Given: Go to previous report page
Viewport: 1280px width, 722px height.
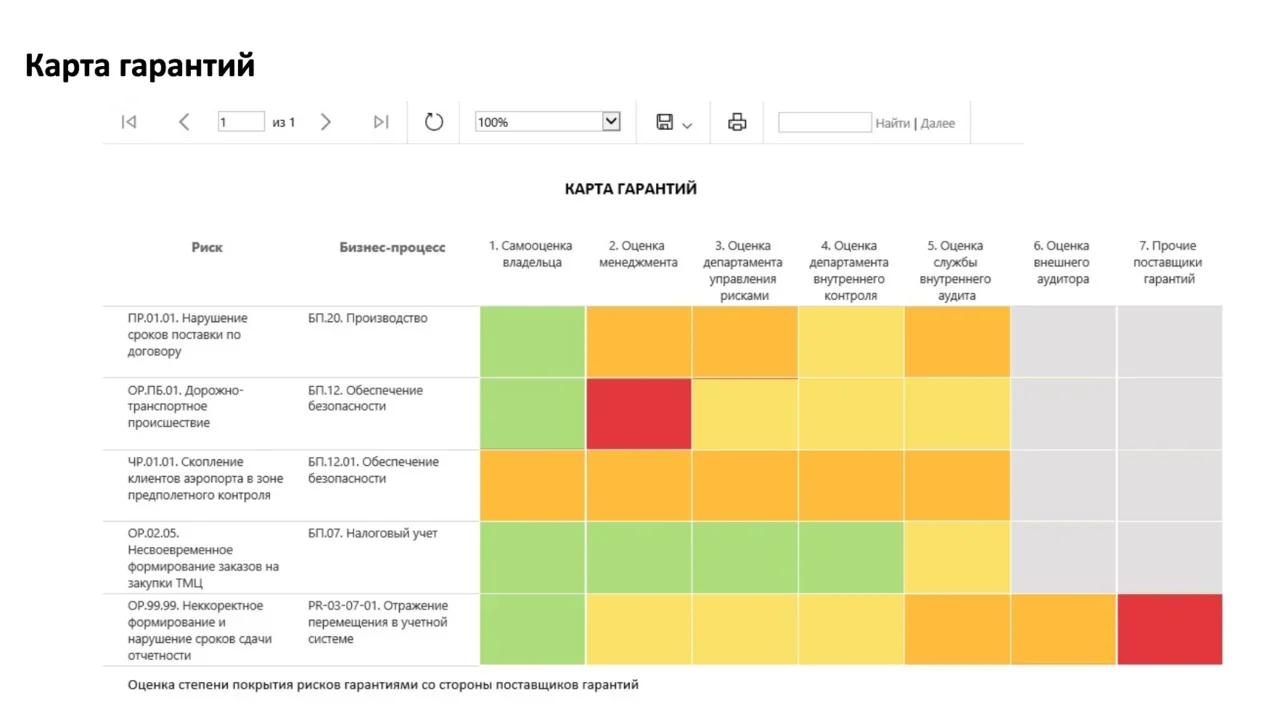Looking at the screenshot, I should [x=184, y=122].
